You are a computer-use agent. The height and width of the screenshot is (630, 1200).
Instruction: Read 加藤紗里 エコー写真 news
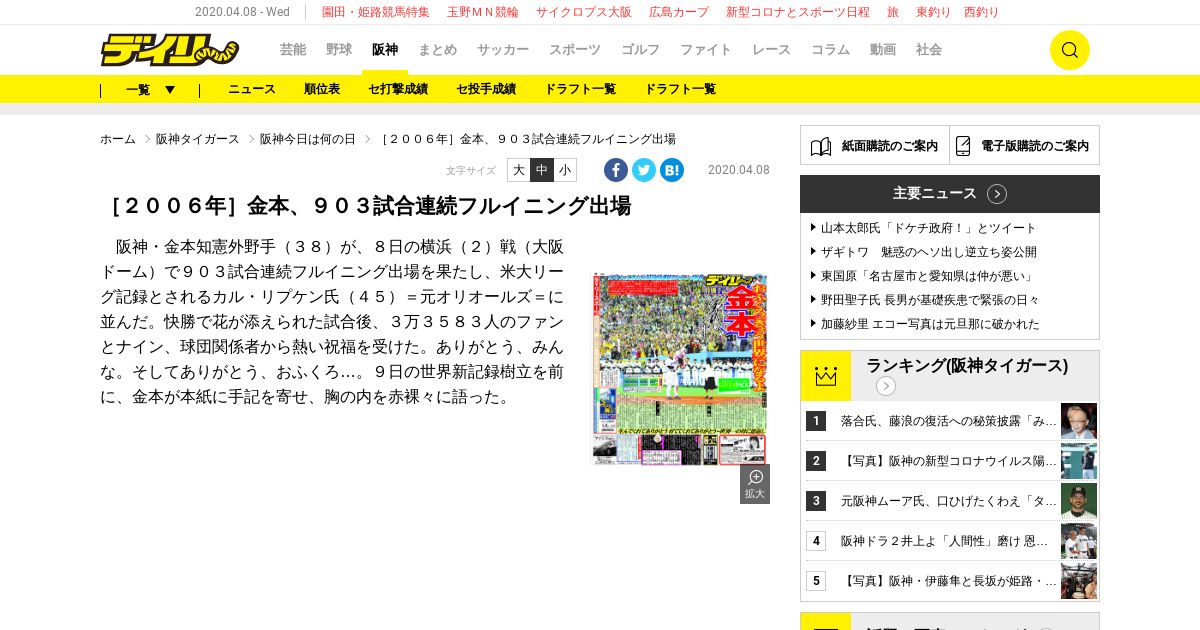point(930,324)
